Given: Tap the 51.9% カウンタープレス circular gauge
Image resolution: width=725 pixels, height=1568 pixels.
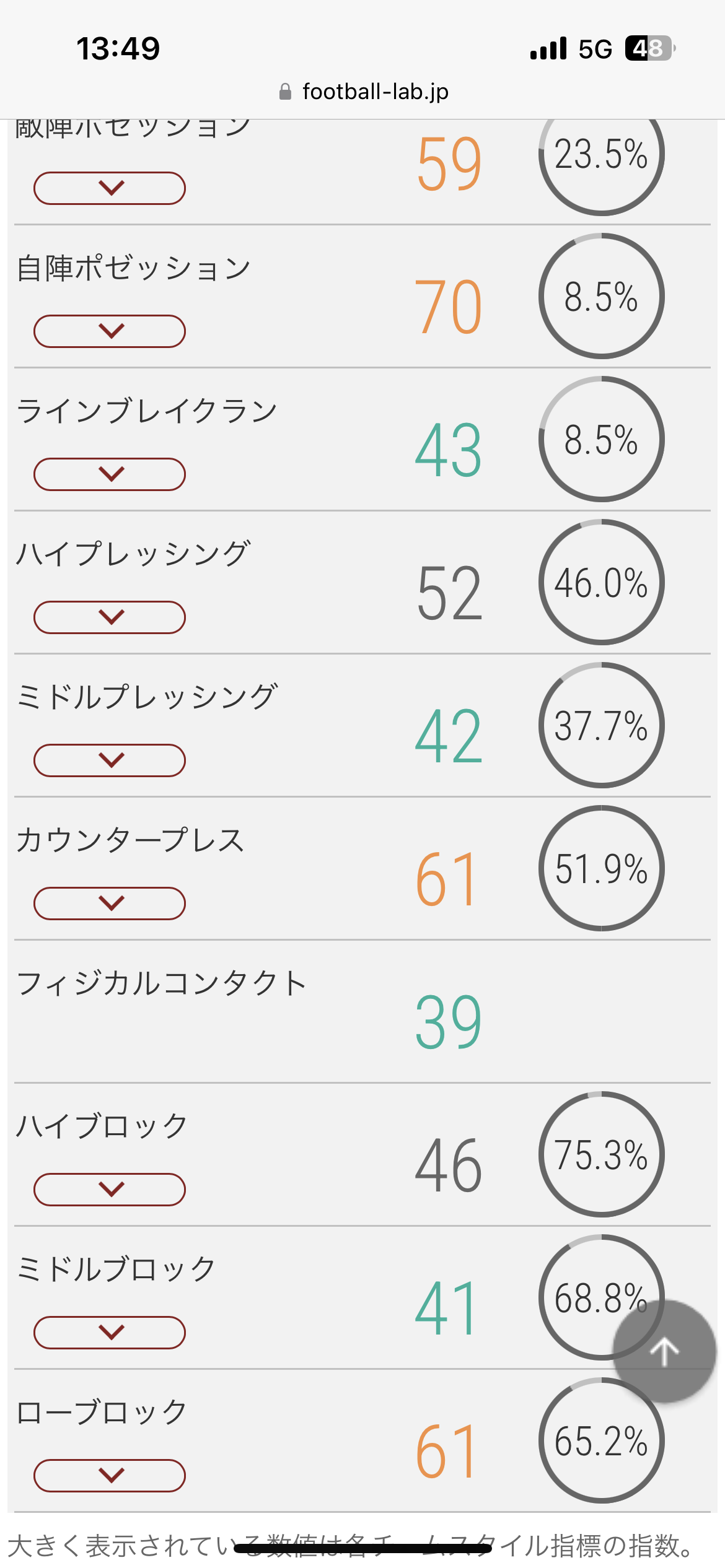Looking at the screenshot, I should (601, 868).
